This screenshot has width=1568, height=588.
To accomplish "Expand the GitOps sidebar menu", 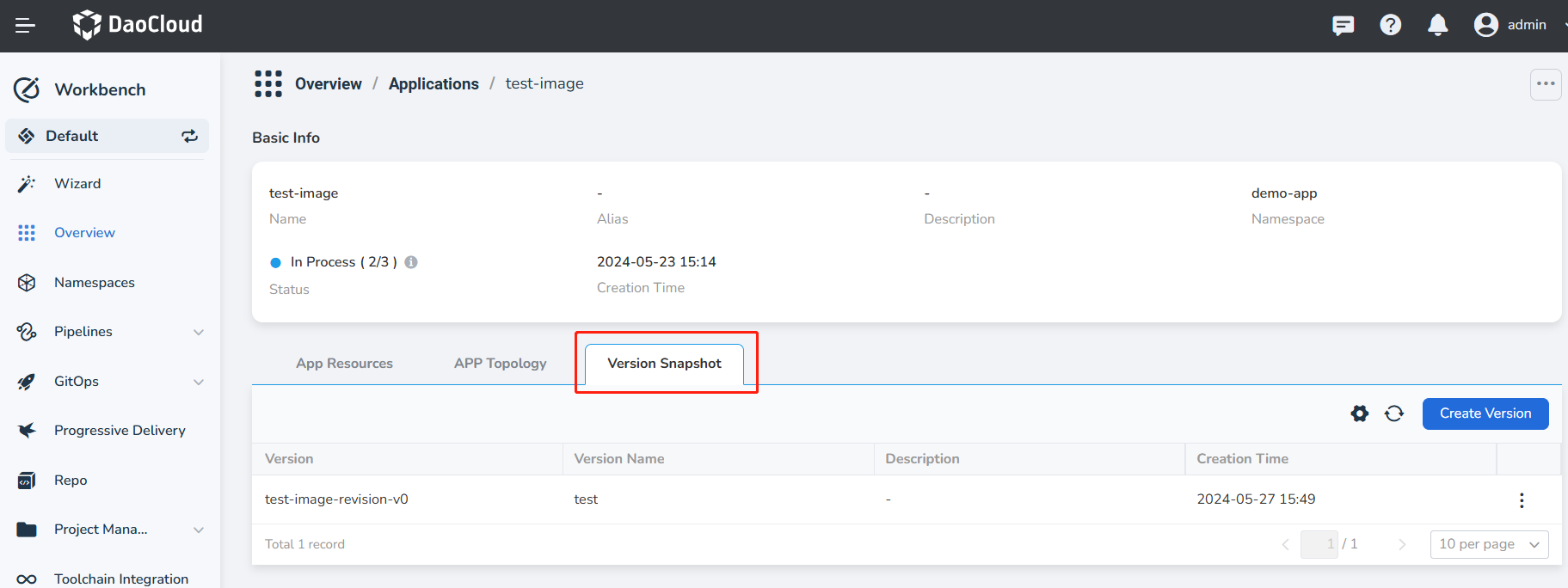I will click(199, 382).
